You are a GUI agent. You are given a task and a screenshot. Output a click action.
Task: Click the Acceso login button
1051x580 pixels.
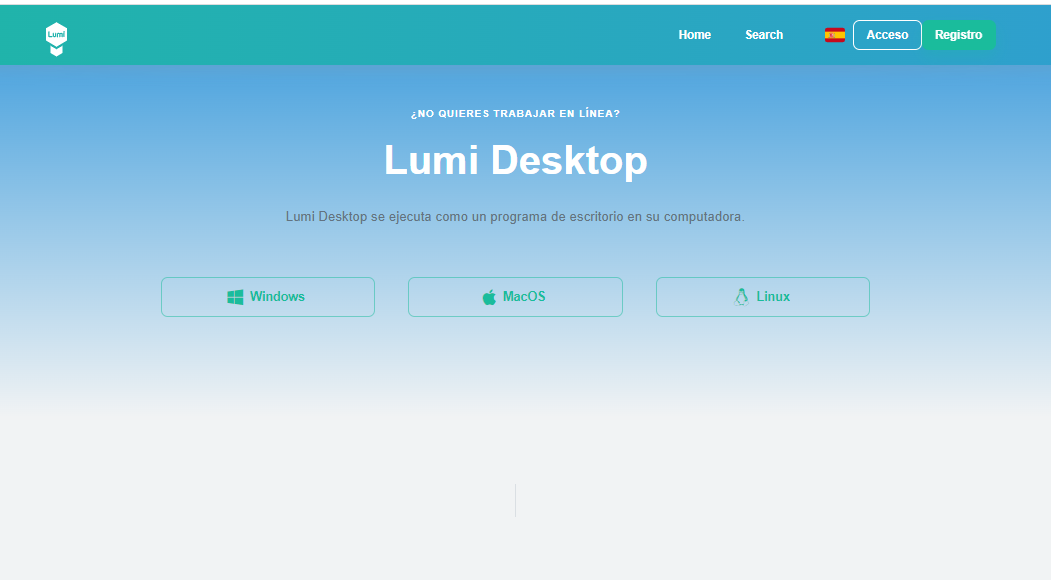(x=887, y=35)
